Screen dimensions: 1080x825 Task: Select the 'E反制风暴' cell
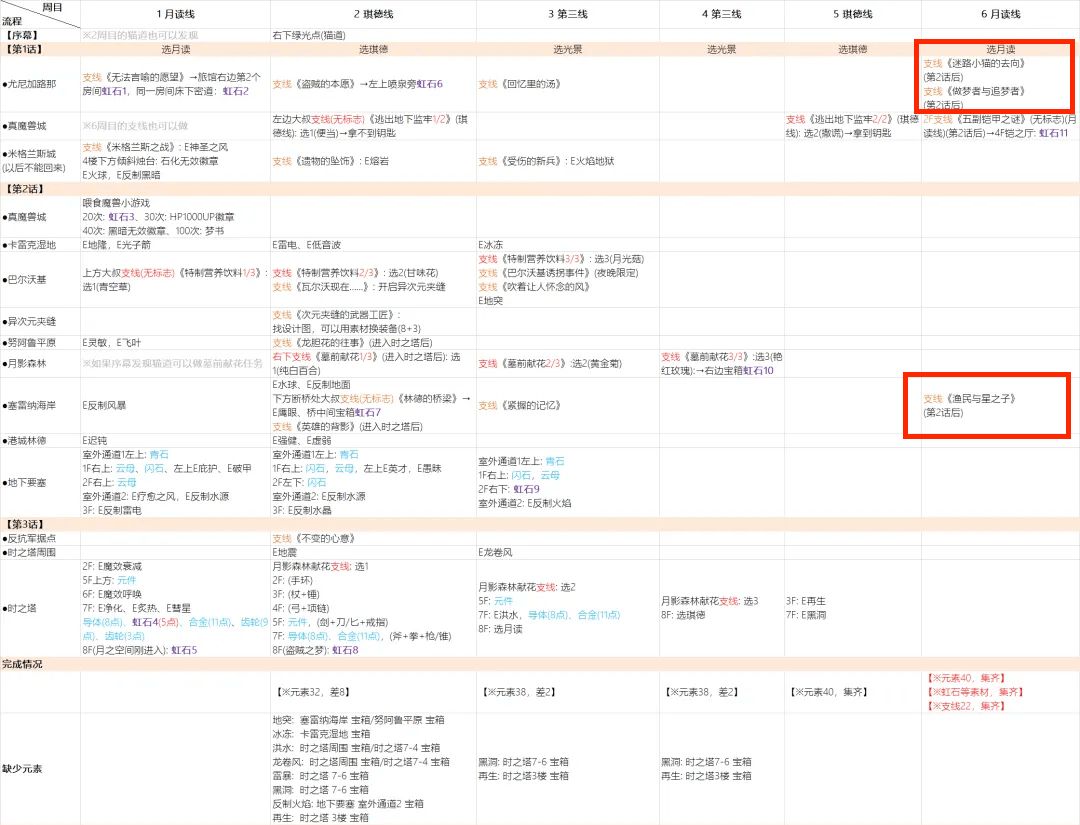pyautogui.click(x=104, y=406)
